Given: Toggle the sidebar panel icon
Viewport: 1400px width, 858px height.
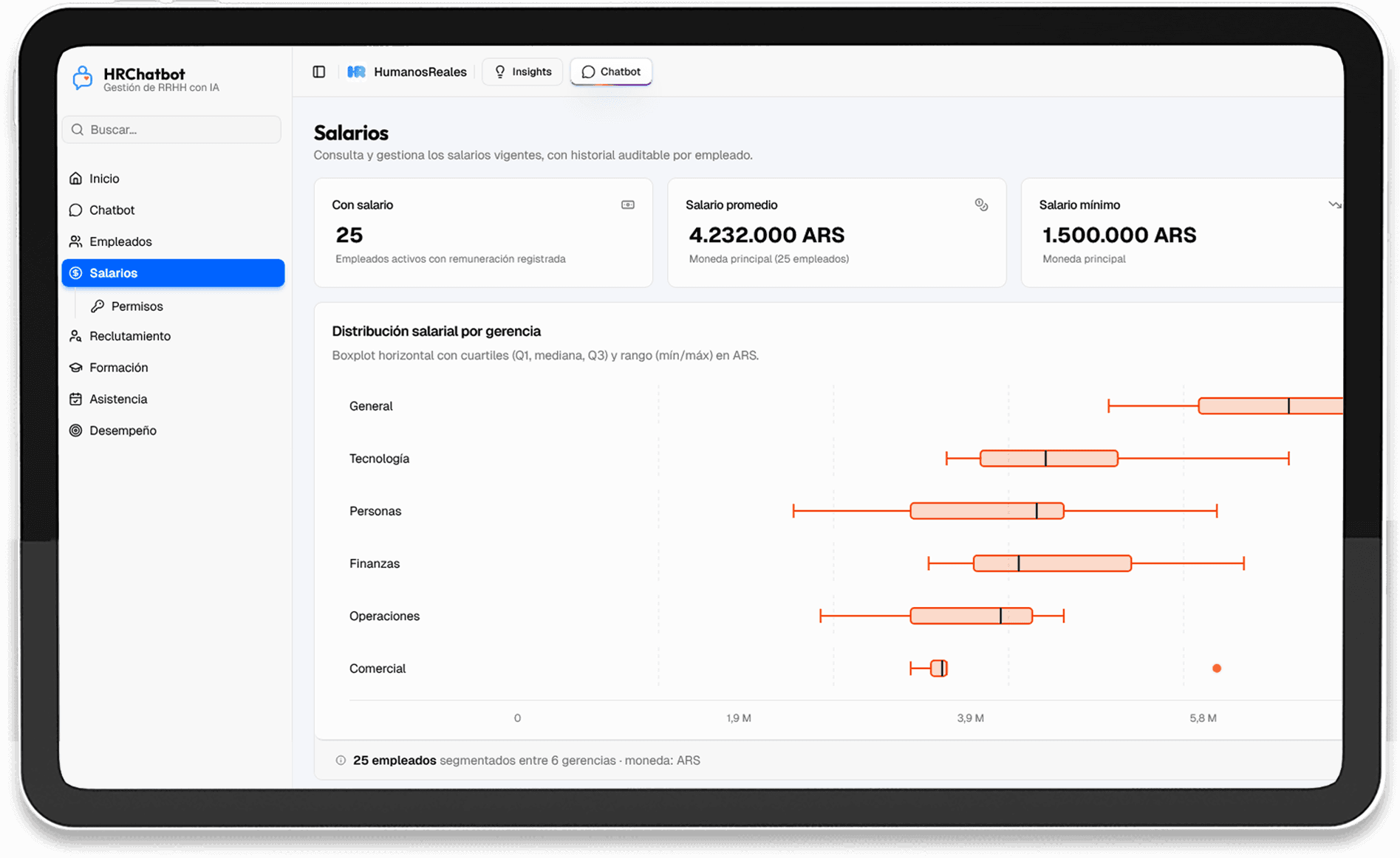Looking at the screenshot, I should pyautogui.click(x=319, y=72).
